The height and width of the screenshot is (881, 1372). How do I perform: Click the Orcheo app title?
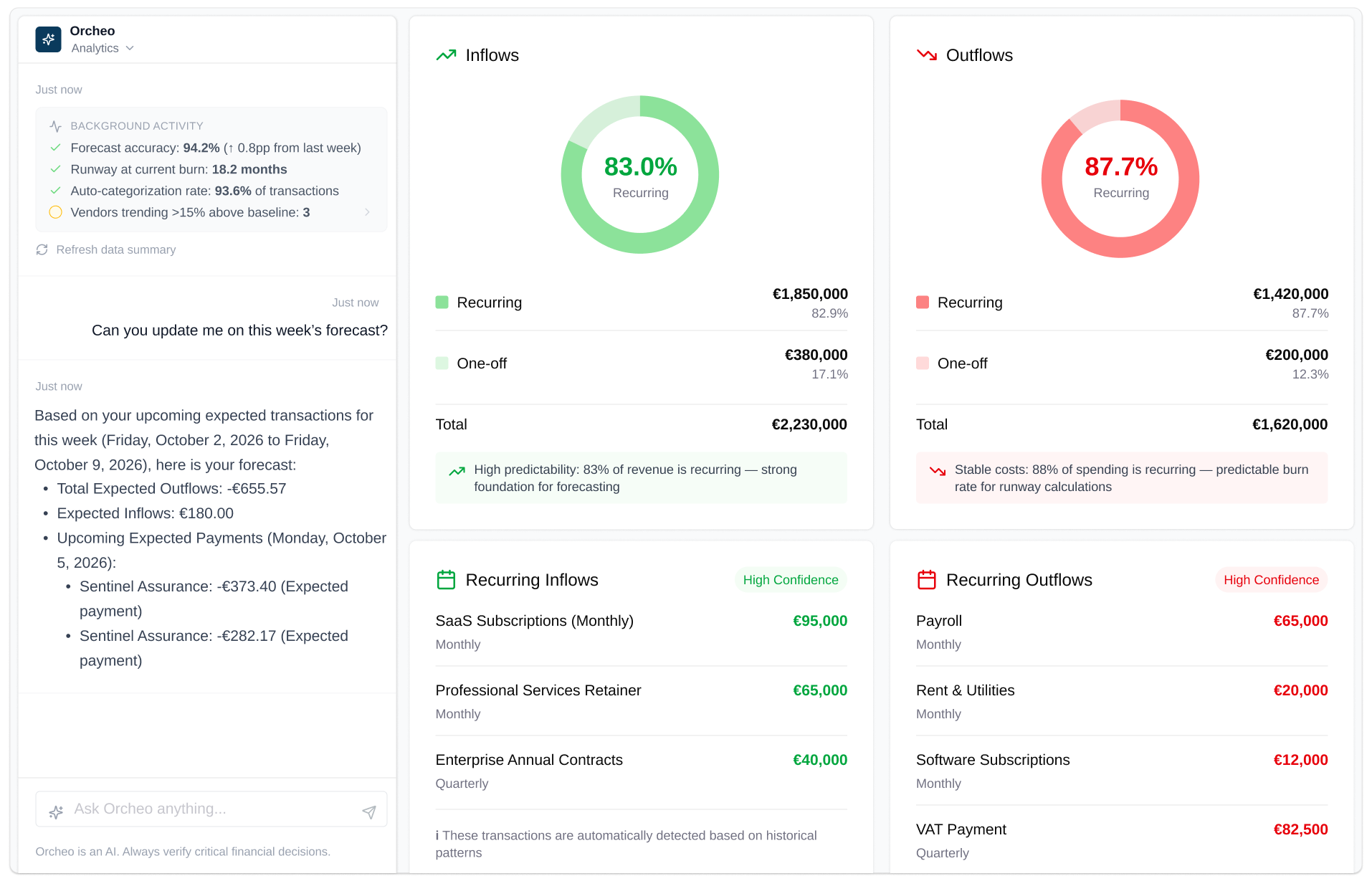(x=92, y=31)
